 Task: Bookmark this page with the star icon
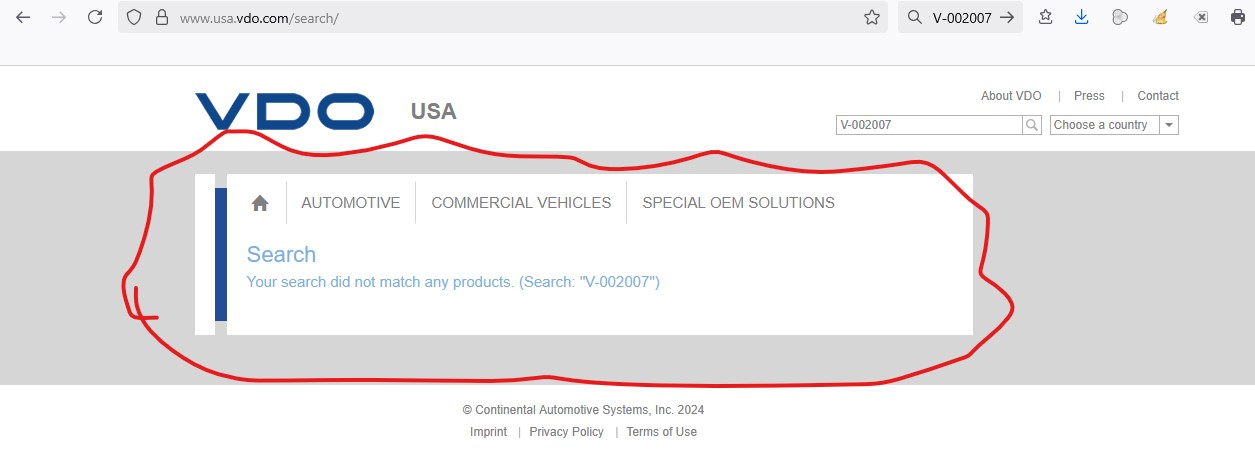(871, 17)
